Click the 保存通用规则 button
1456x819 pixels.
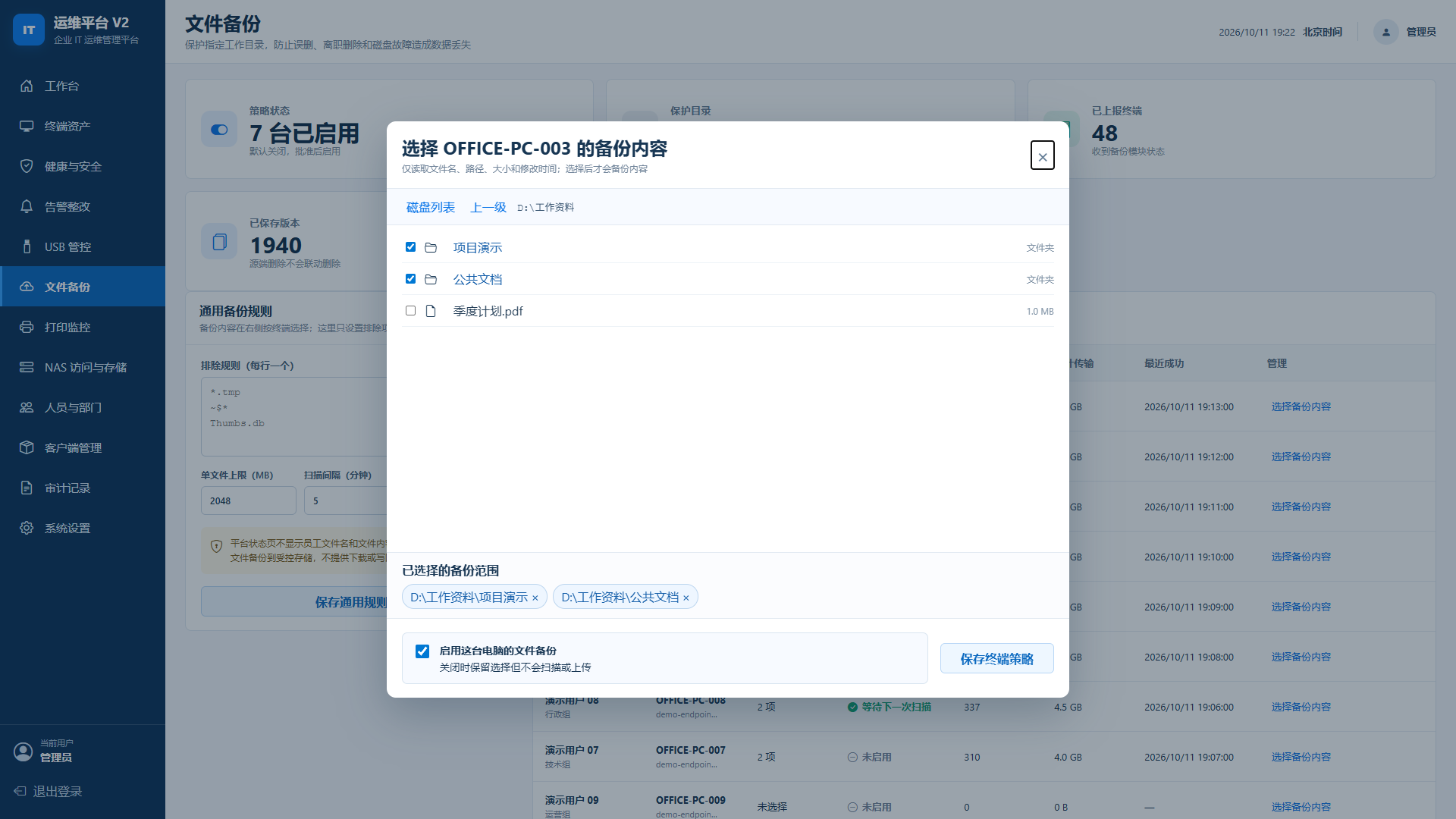click(294, 601)
